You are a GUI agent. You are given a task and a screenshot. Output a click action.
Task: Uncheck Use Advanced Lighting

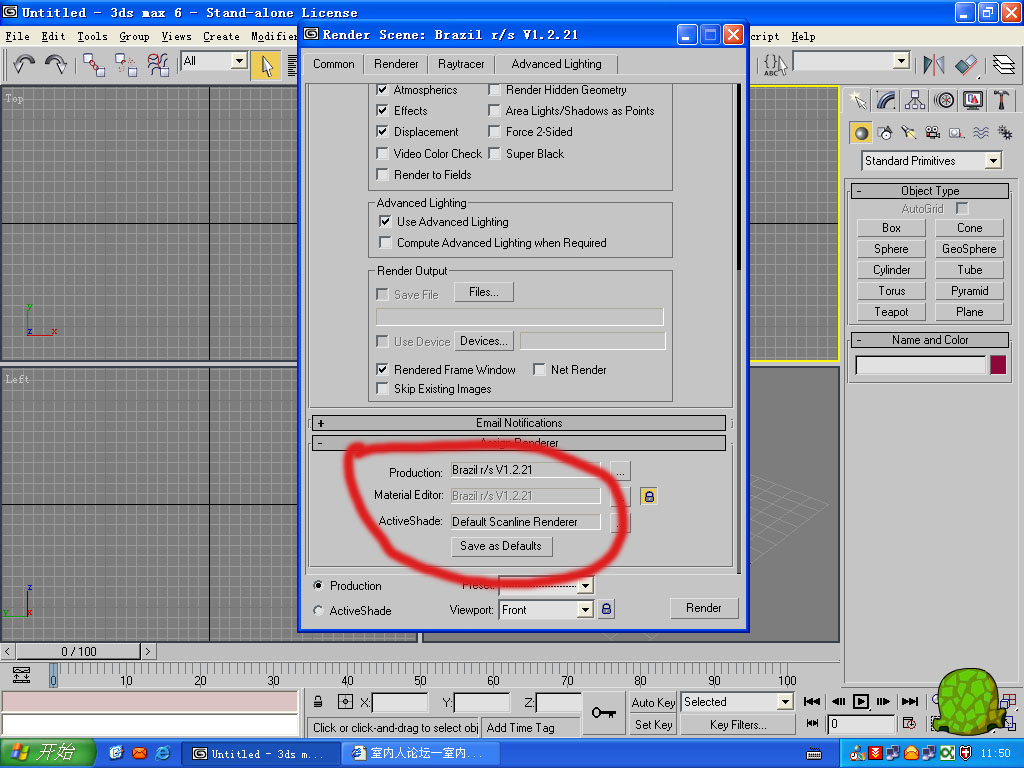(x=385, y=221)
